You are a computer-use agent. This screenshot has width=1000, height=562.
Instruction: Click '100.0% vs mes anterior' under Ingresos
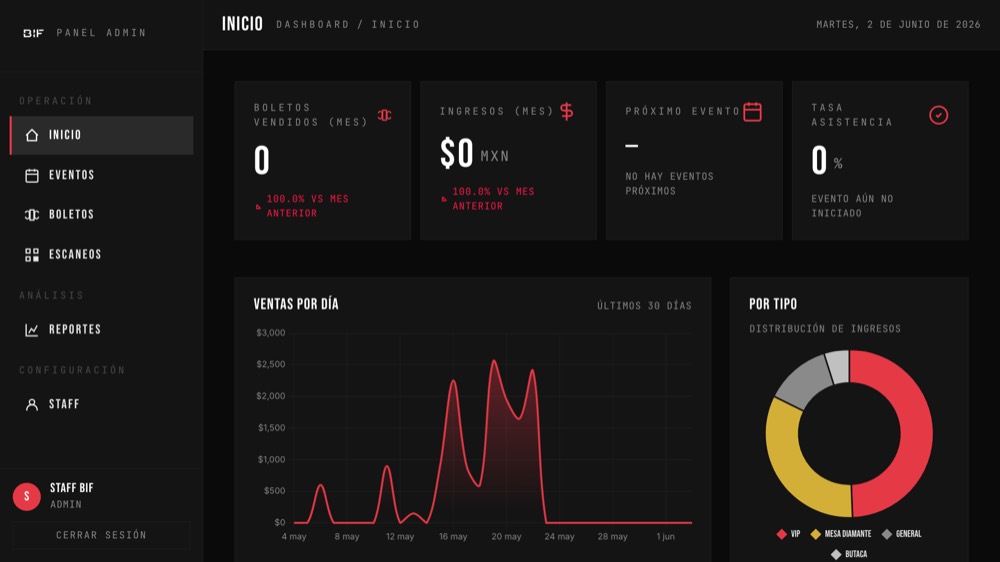[494, 199]
